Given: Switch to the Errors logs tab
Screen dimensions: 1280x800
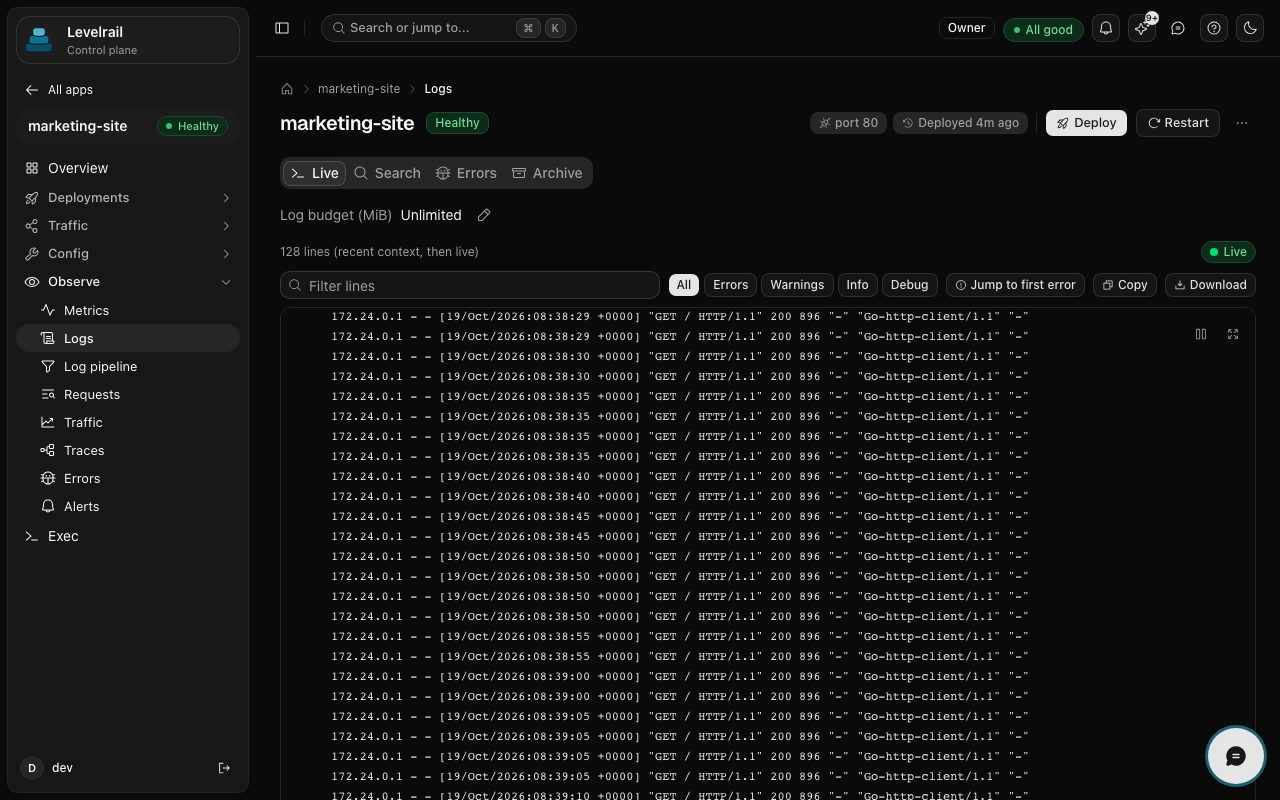Looking at the screenshot, I should (466, 173).
